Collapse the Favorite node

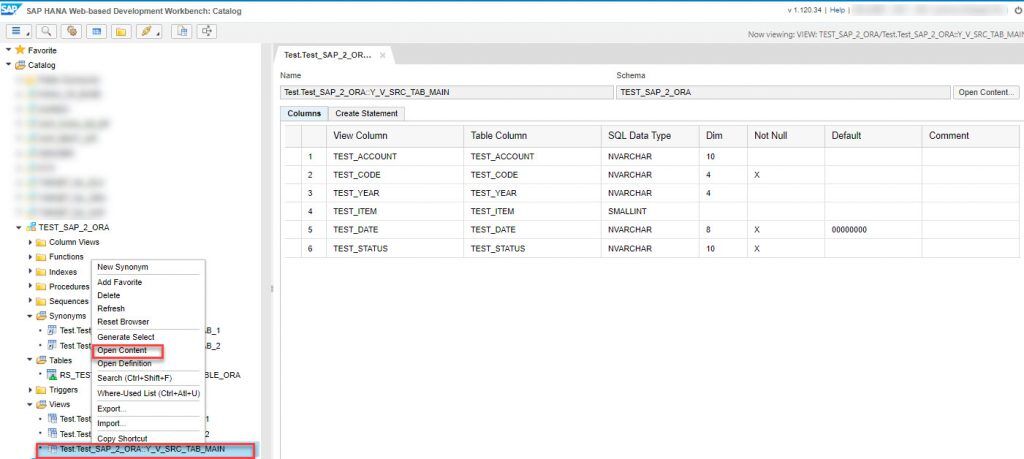coord(8,50)
